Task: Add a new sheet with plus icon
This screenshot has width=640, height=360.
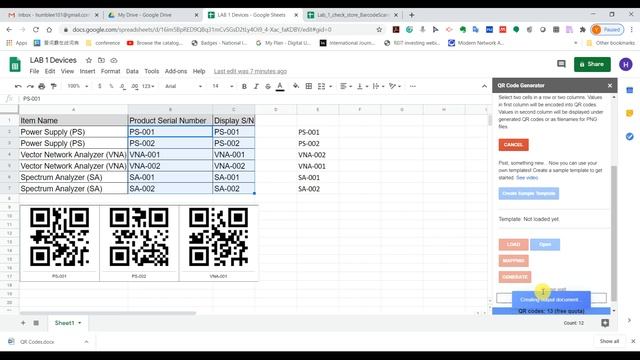Action: (23, 323)
